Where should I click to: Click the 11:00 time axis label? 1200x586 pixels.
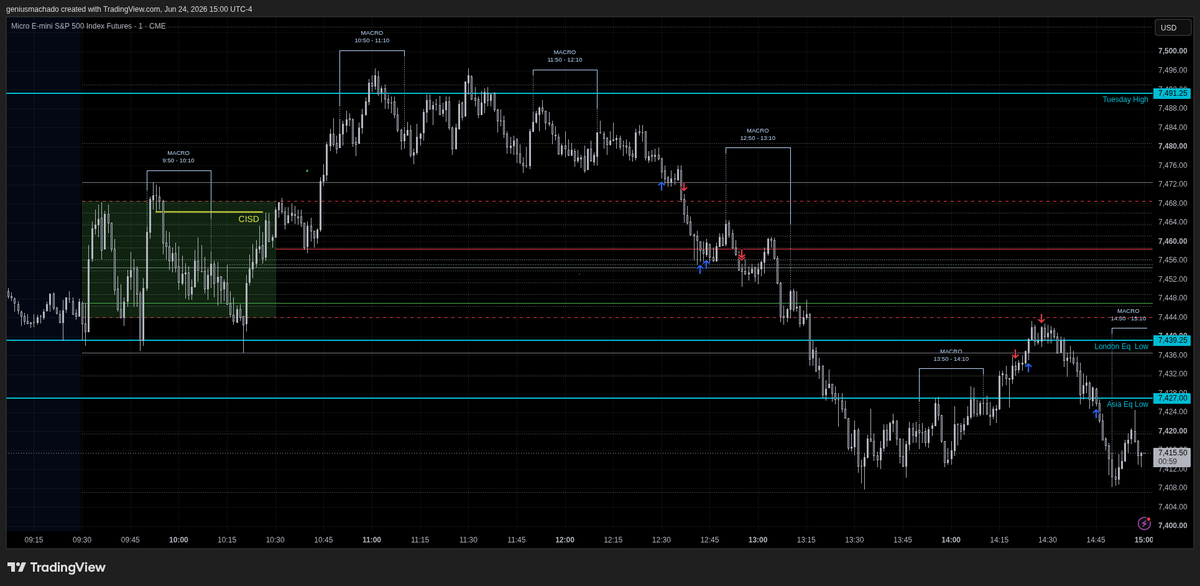click(372, 540)
